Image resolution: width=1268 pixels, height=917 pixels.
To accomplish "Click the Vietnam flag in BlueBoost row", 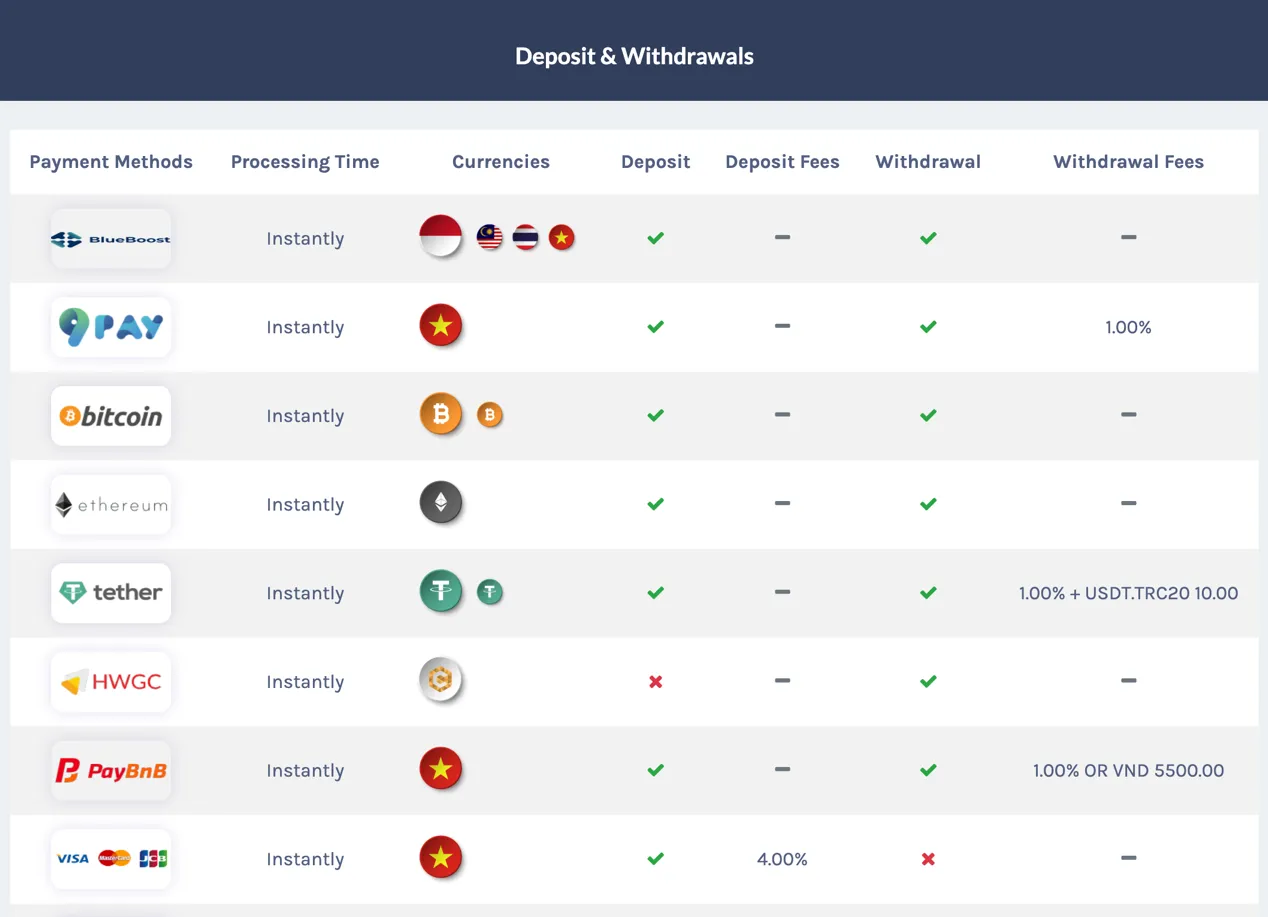I will point(562,237).
